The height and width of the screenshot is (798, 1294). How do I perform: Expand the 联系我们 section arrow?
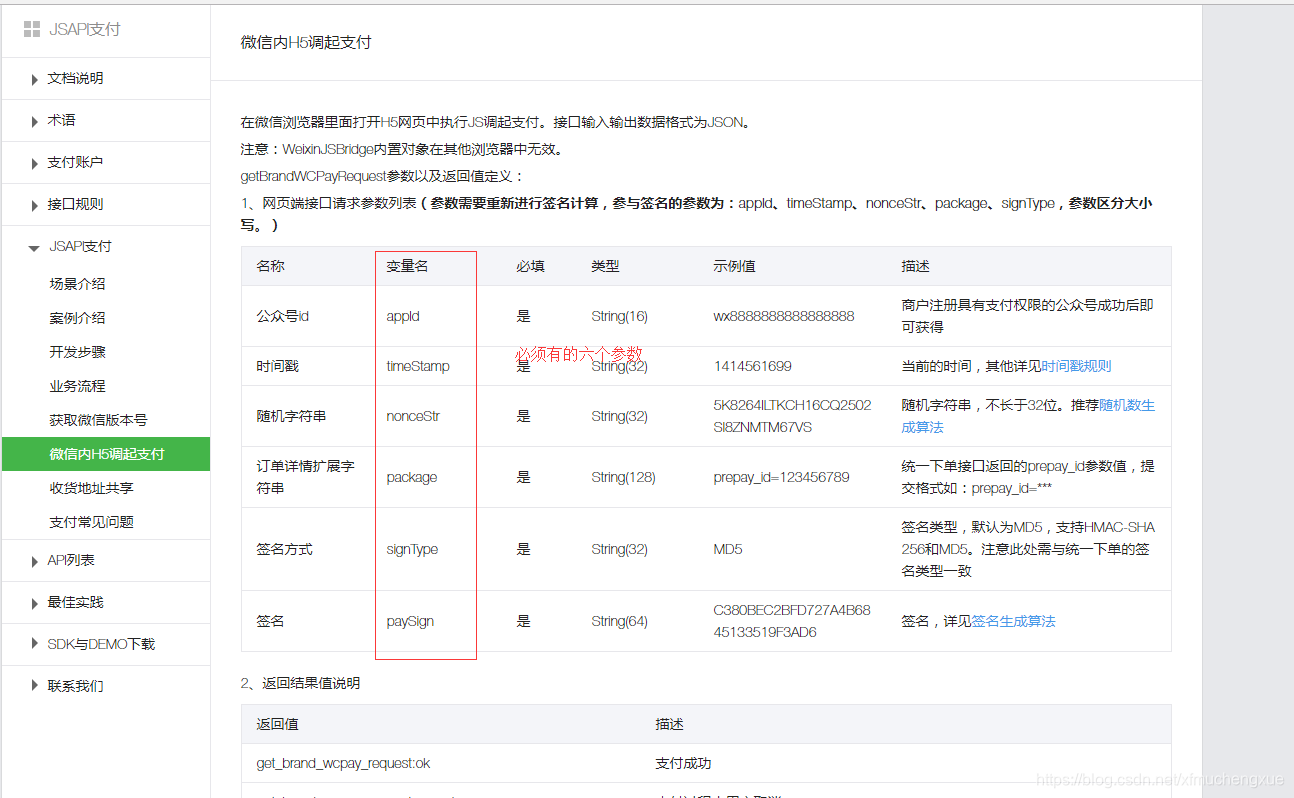click(35, 687)
